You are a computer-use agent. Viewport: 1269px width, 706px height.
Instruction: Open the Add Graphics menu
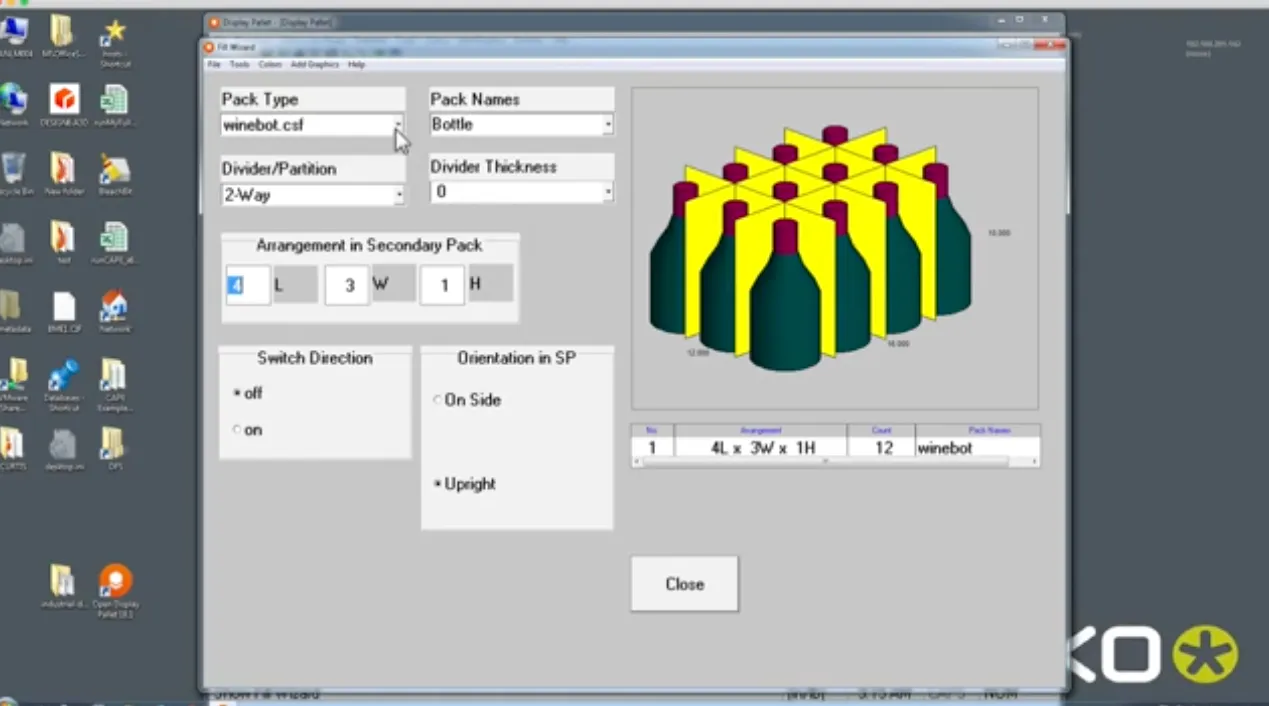pyautogui.click(x=314, y=64)
